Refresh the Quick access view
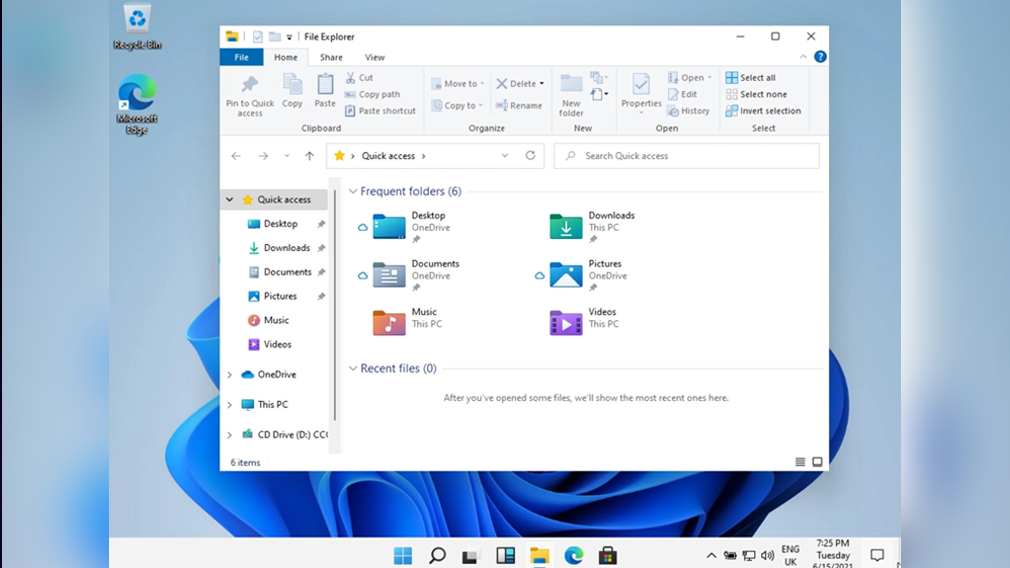This screenshot has width=1010, height=568. [x=530, y=156]
